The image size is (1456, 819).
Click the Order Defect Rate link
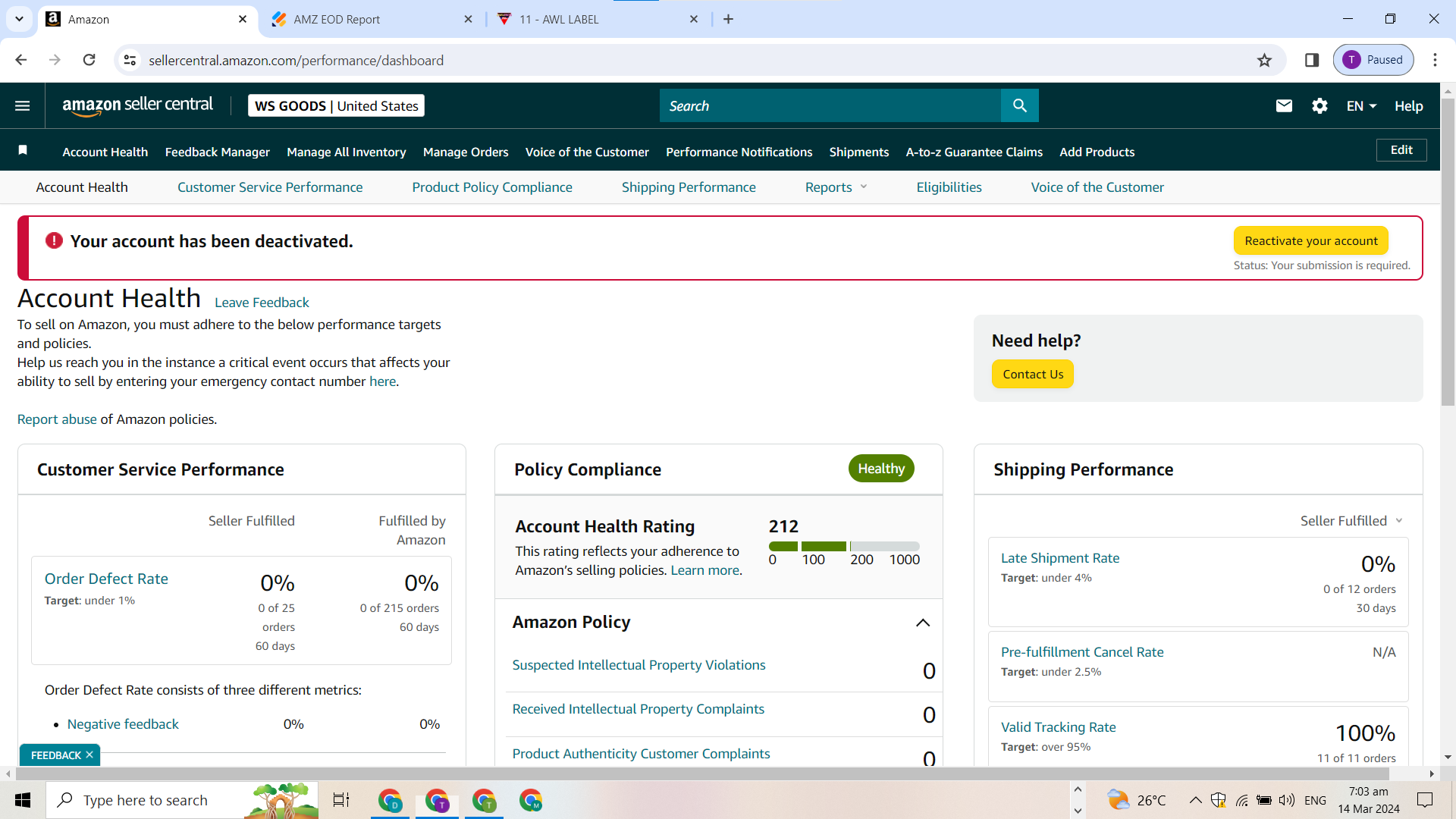click(106, 579)
